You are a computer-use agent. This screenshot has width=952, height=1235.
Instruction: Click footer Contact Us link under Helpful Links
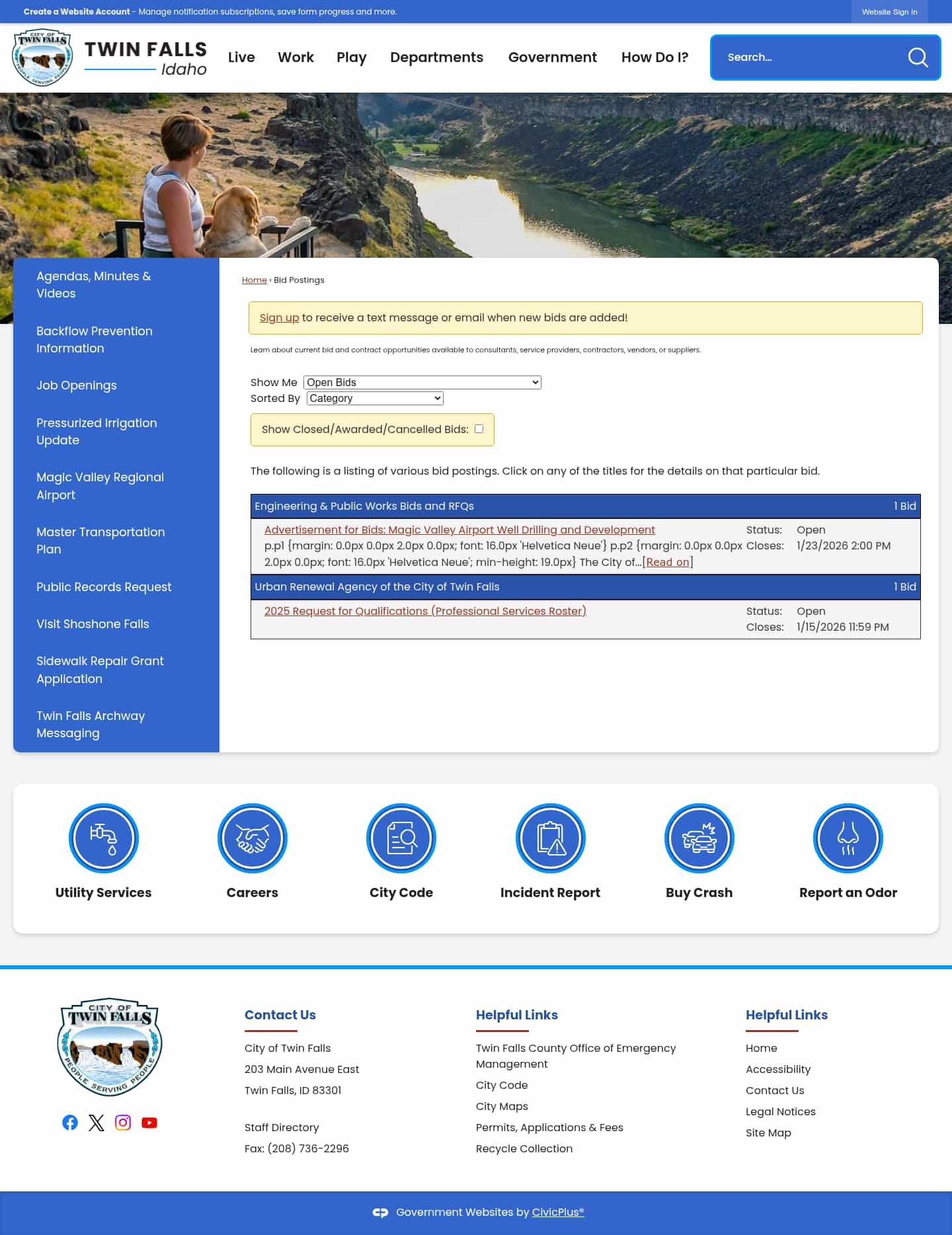click(x=775, y=1091)
